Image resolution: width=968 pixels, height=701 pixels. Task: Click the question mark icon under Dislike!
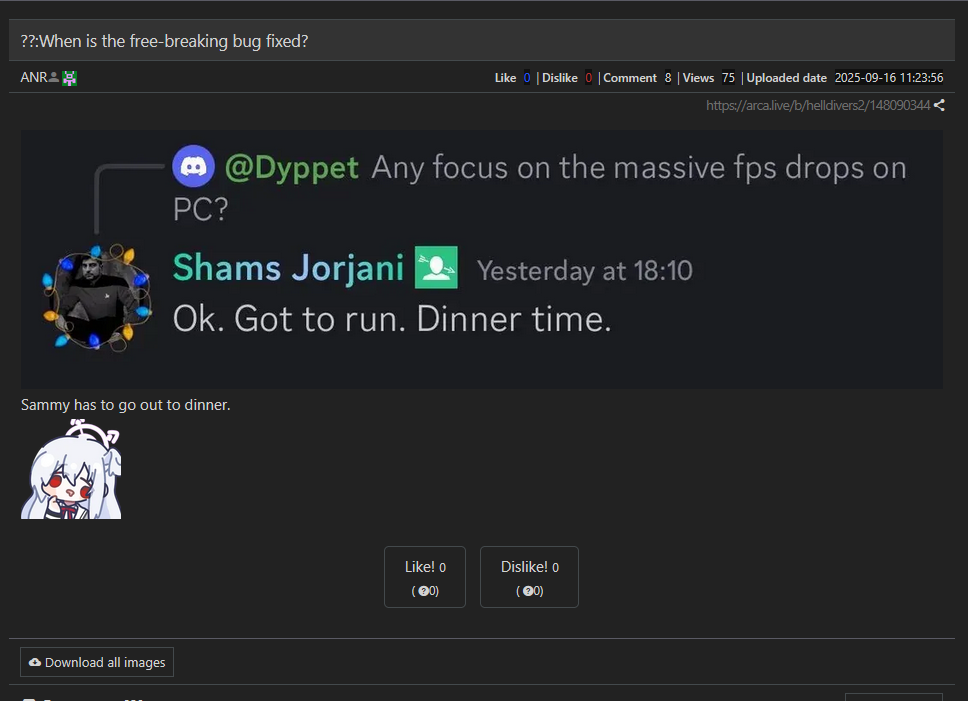528,591
